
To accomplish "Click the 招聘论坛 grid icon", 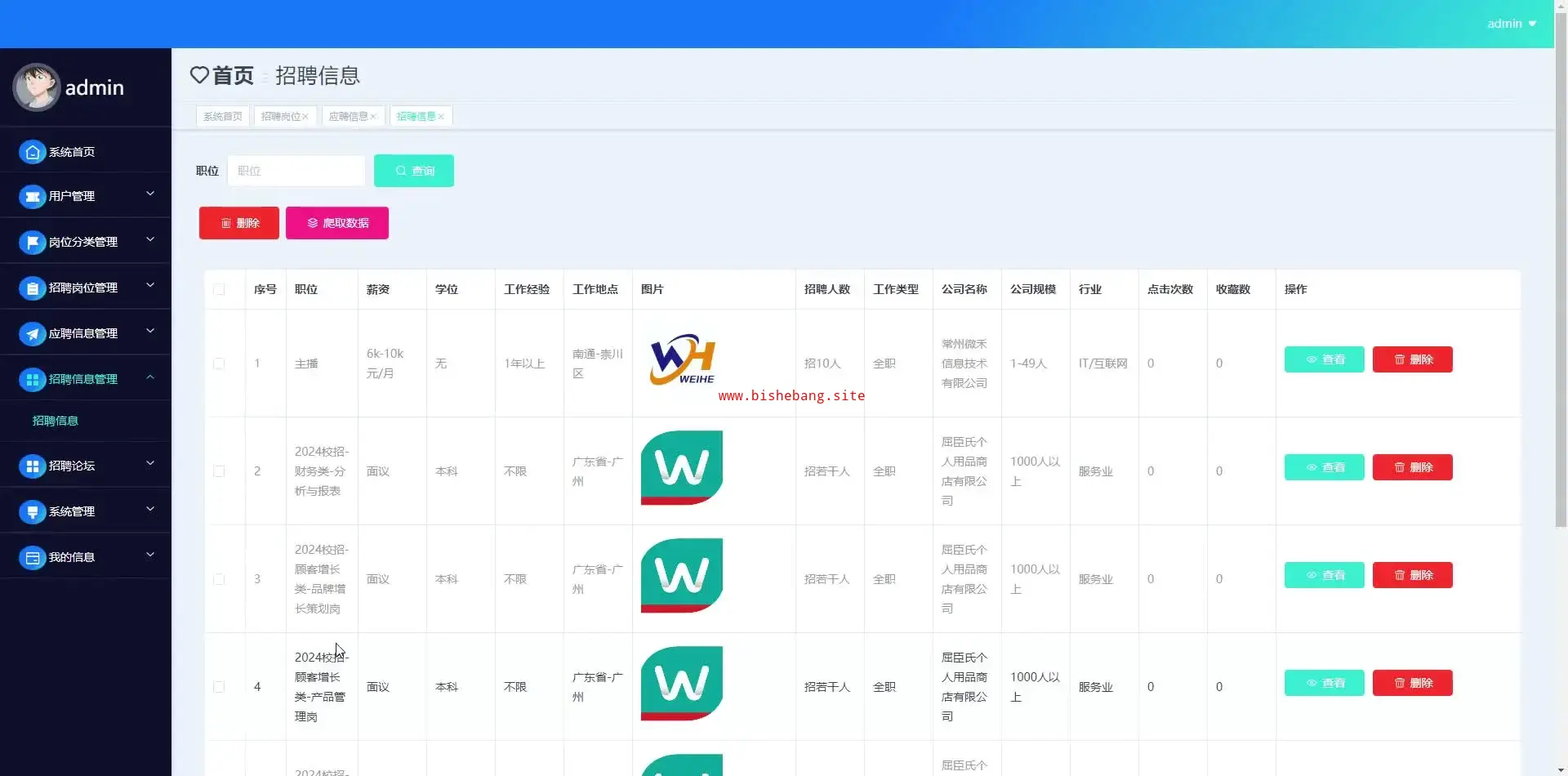I will tap(32, 466).
